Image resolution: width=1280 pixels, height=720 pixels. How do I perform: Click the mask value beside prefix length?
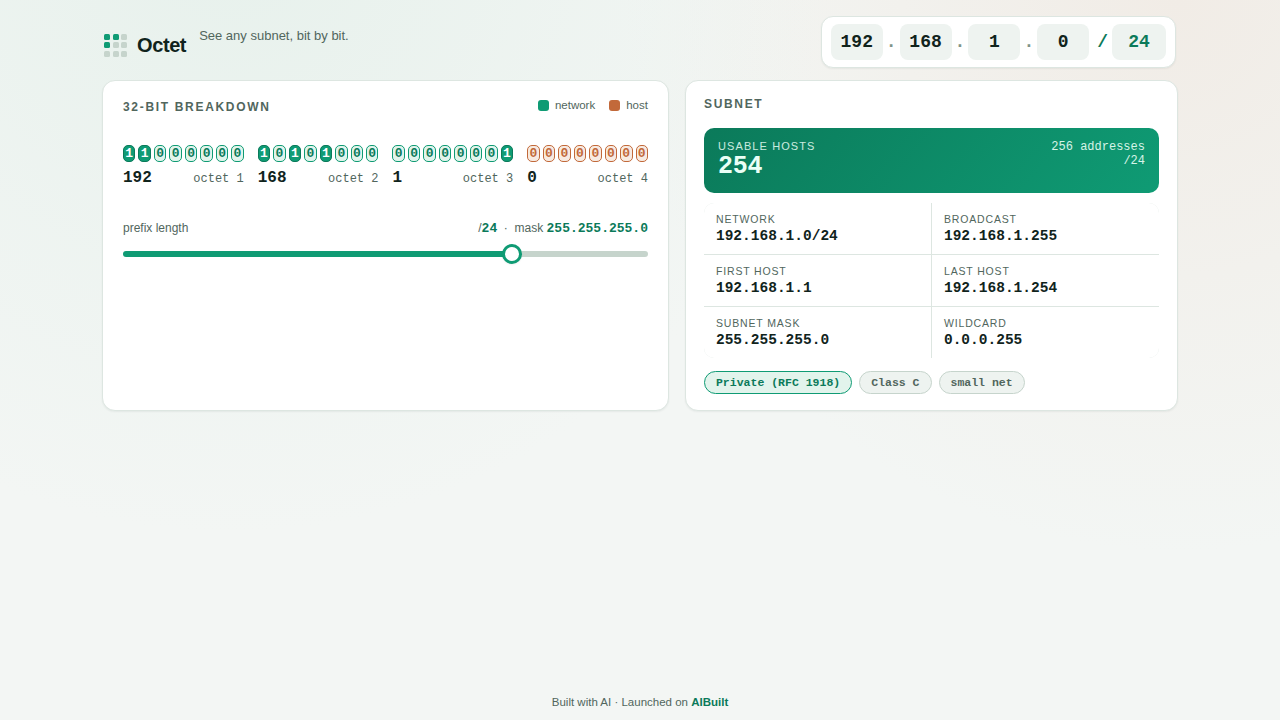(x=597, y=228)
